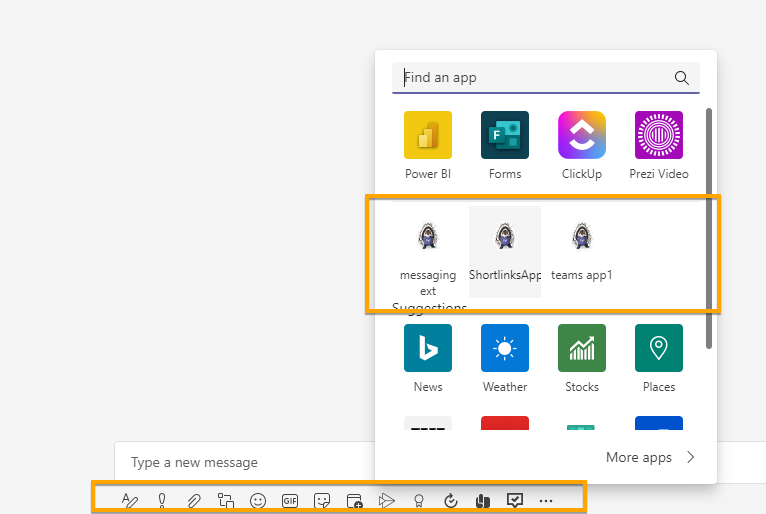This screenshot has height=514, width=766.
Task: Open the emoji picker
Action: 258,500
